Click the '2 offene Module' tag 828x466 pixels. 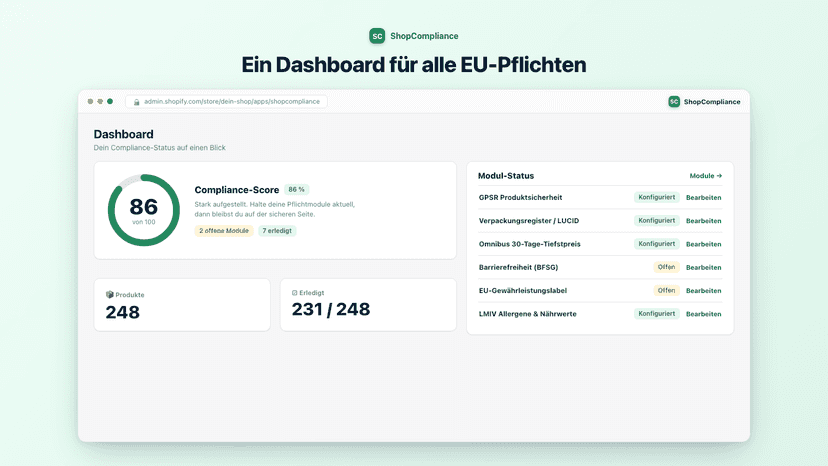224,230
